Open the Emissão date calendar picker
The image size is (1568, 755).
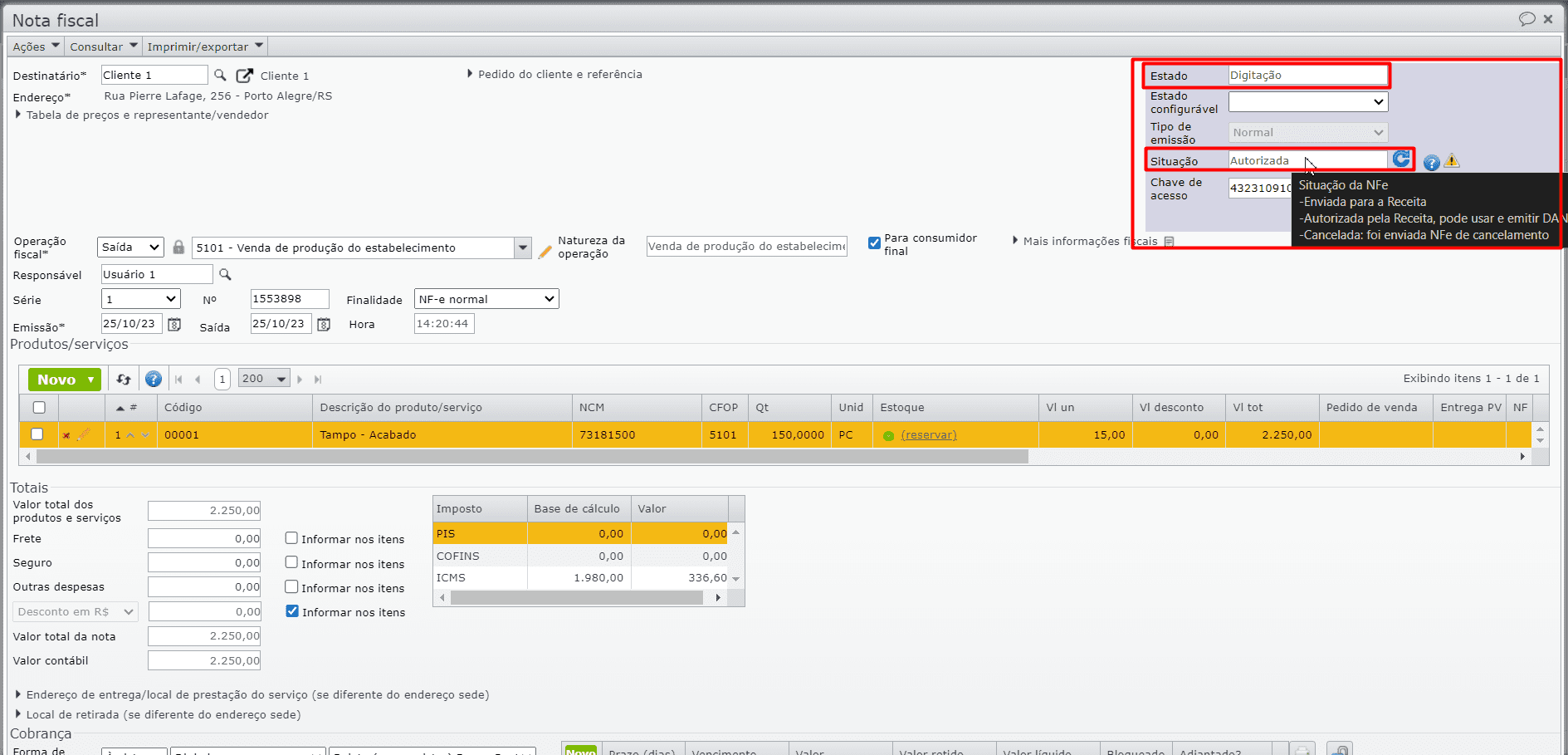coord(174,324)
